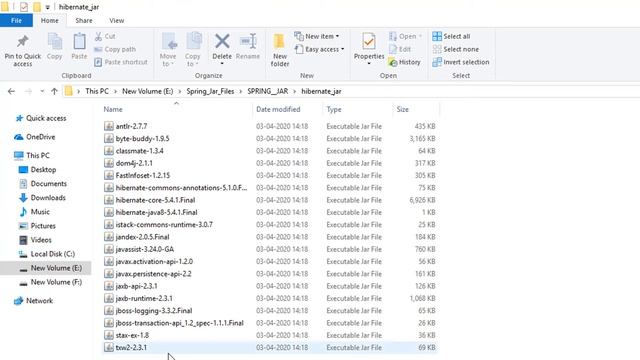Screen dimensions: 640x360
Task: Sort by Name column header
Action: click(x=113, y=109)
